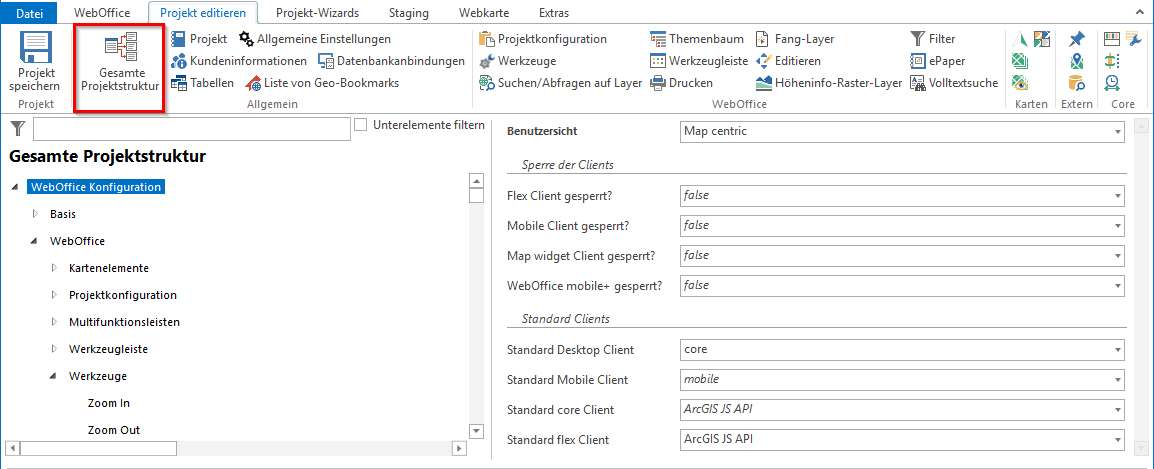Open Projektkonfiguration in WebOffice group
This screenshot has width=1154, height=469.
click(x=542, y=38)
